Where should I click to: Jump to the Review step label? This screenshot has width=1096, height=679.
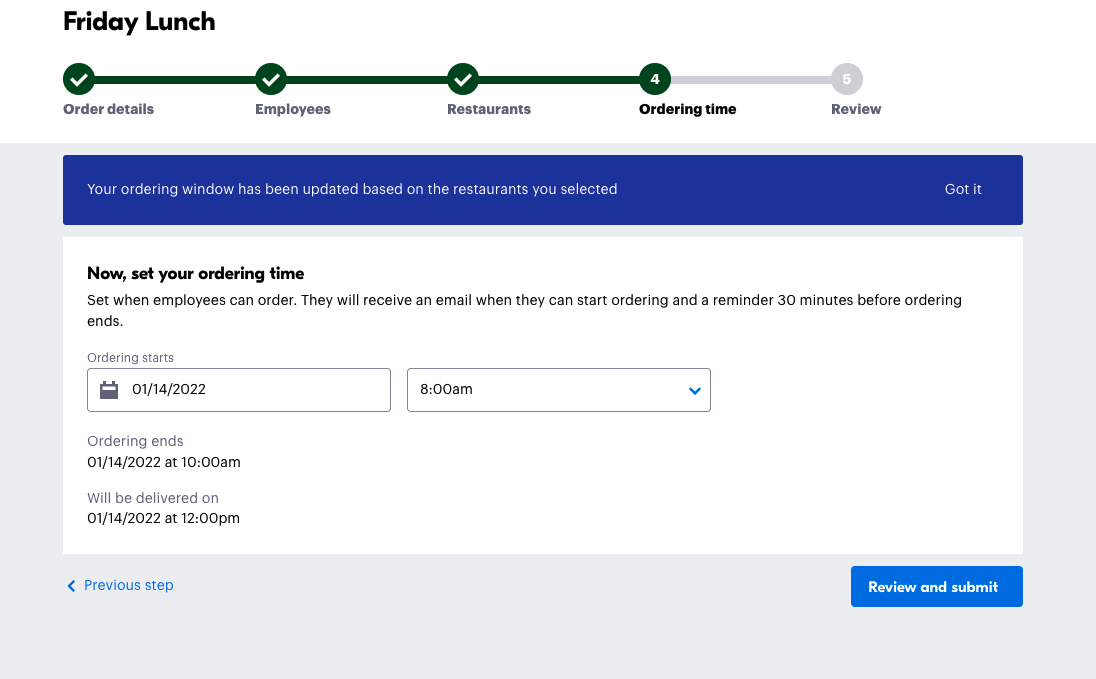click(x=856, y=109)
